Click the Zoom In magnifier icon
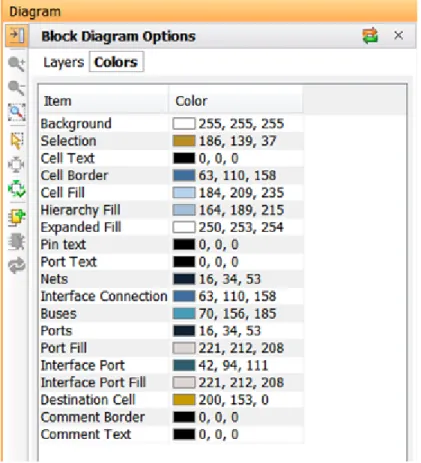The width and height of the screenshot is (421, 463). click(16, 63)
